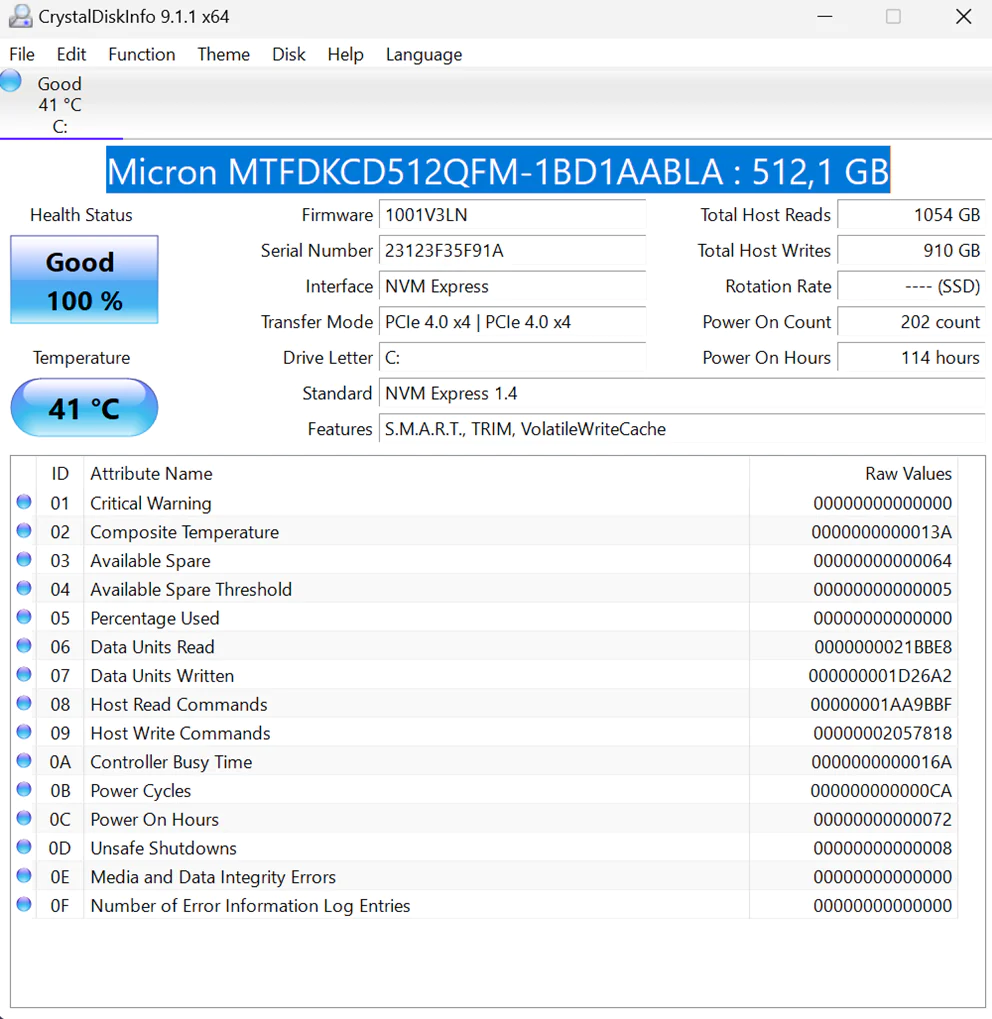Select the Available Spare Threshold attribute name
This screenshot has width=992, height=1019.
[191, 589]
